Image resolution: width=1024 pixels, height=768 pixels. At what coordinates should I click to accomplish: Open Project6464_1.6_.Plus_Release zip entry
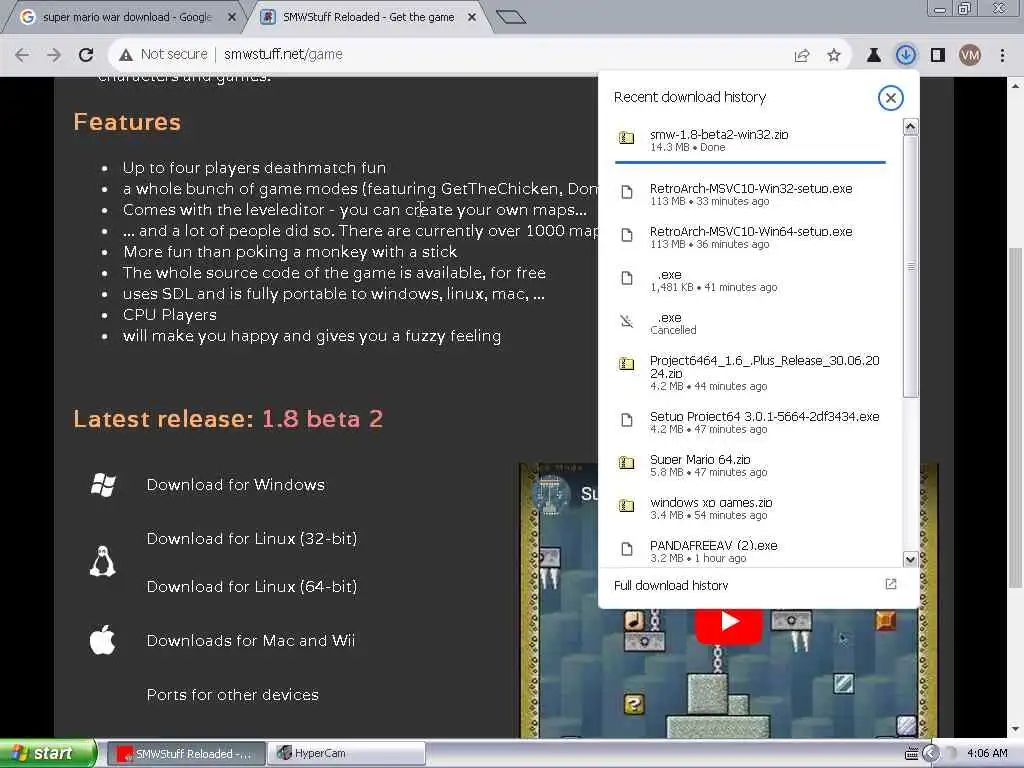pos(750,372)
